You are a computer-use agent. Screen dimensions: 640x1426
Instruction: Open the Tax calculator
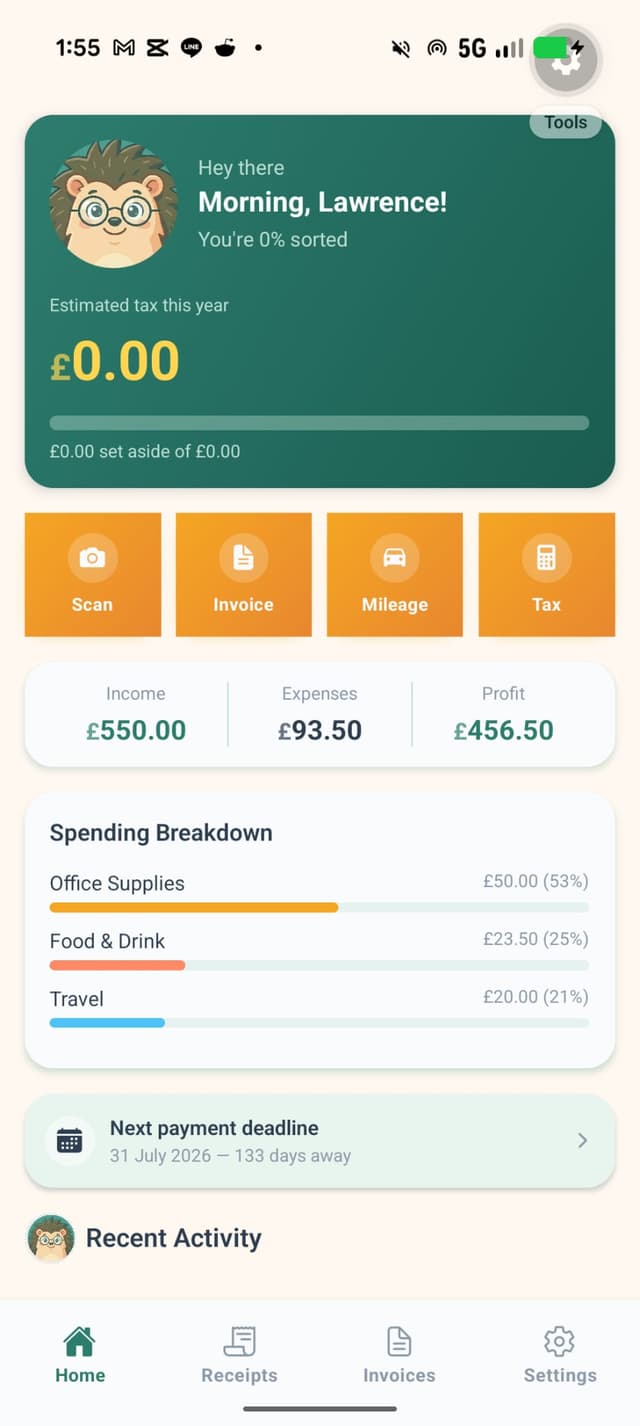pyautogui.click(x=546, y=574)
